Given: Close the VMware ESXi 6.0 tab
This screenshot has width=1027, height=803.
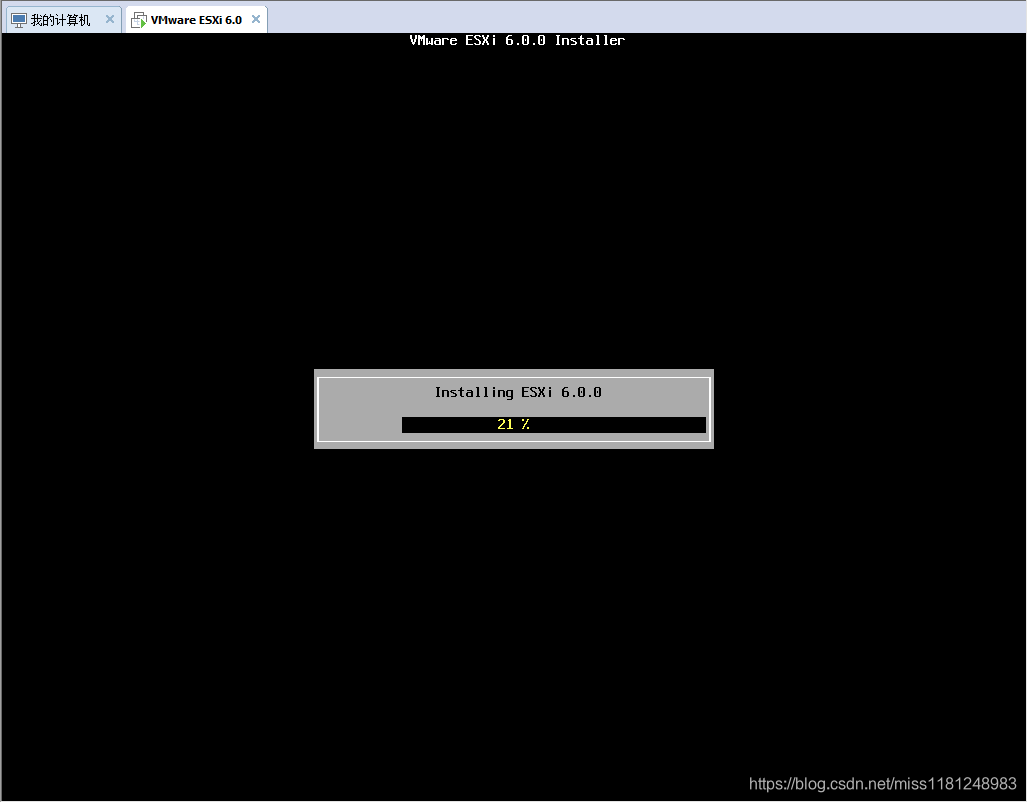Looking at the screenshot, I should pos(256,20).
